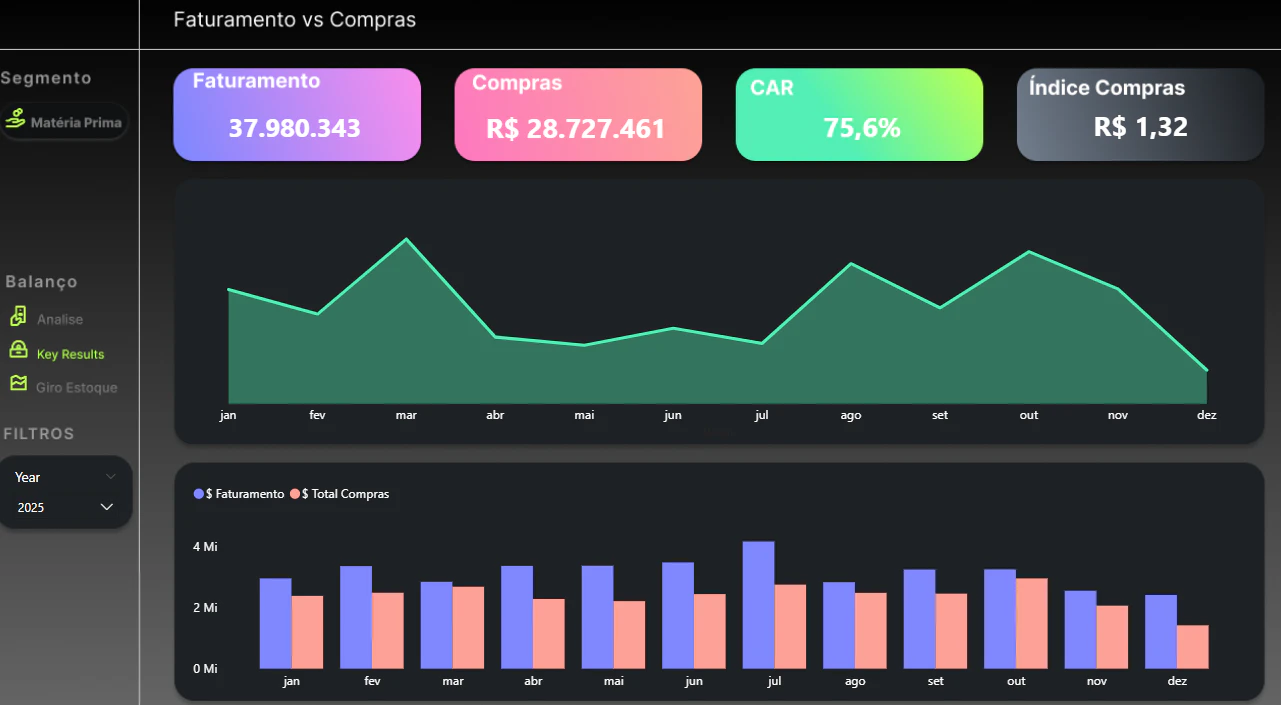
Task: Select the jul Faturamento bar
Action: coord(758,605)
